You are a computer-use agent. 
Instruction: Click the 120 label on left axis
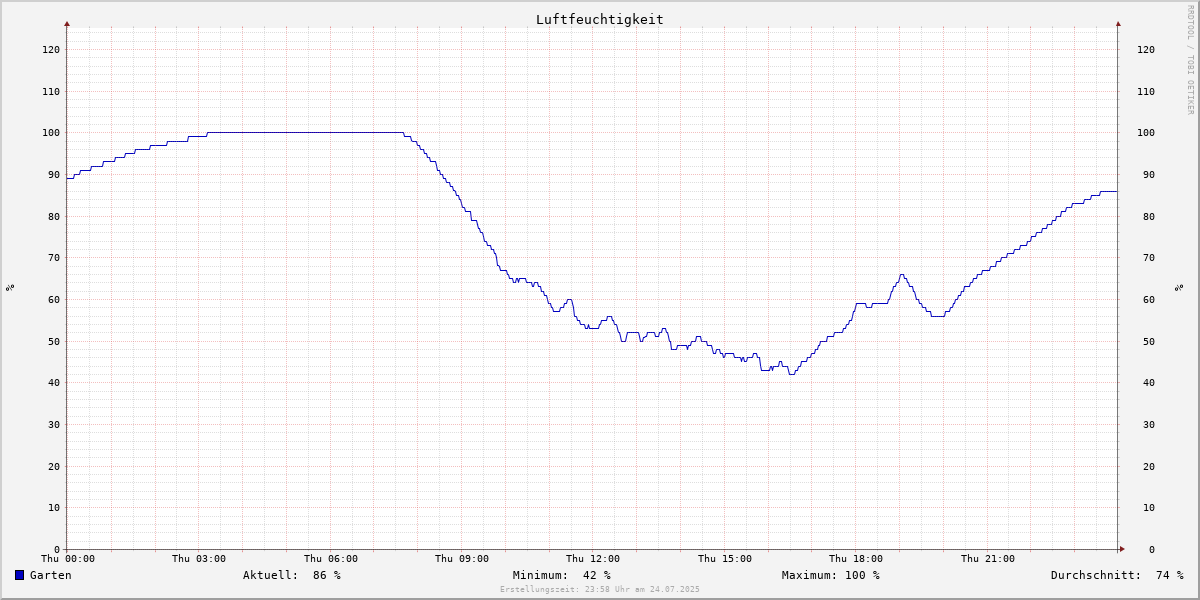[x=51, y=49]
